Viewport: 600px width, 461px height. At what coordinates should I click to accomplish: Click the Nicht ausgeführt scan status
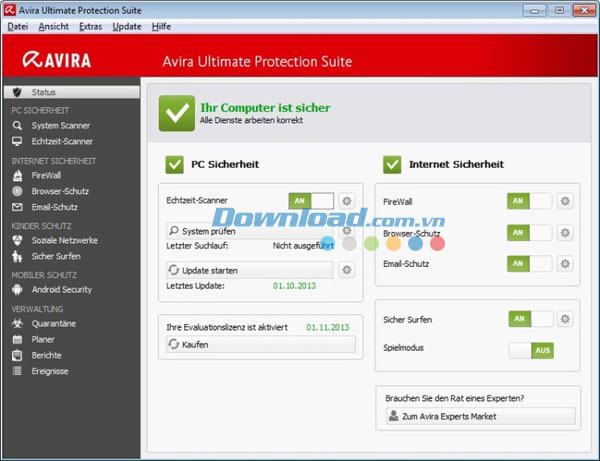(303, 246)
